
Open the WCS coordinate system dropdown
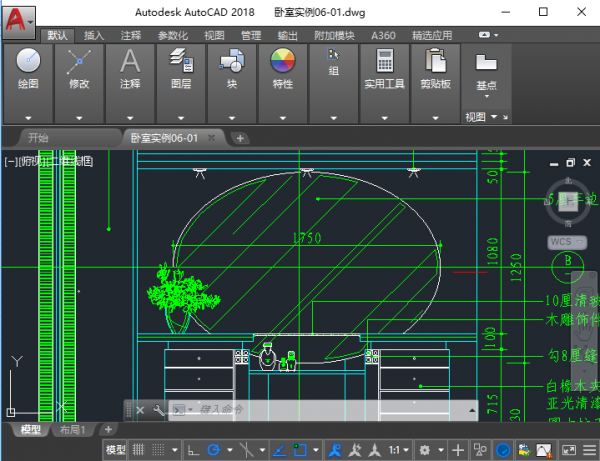pos(562,242)
